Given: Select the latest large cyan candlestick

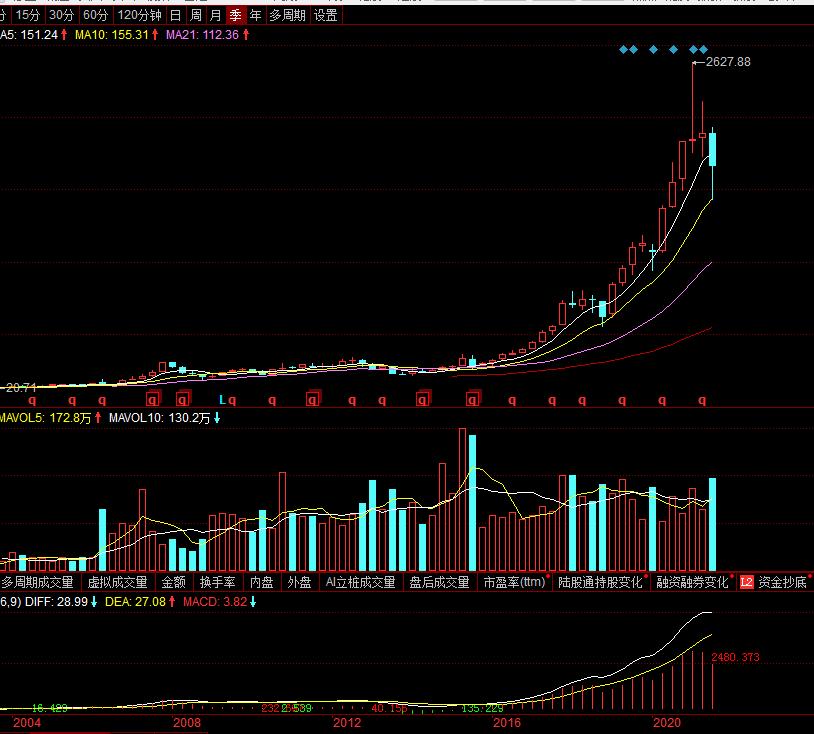Looking at the screenshot, I should click(x=712, y=149).
